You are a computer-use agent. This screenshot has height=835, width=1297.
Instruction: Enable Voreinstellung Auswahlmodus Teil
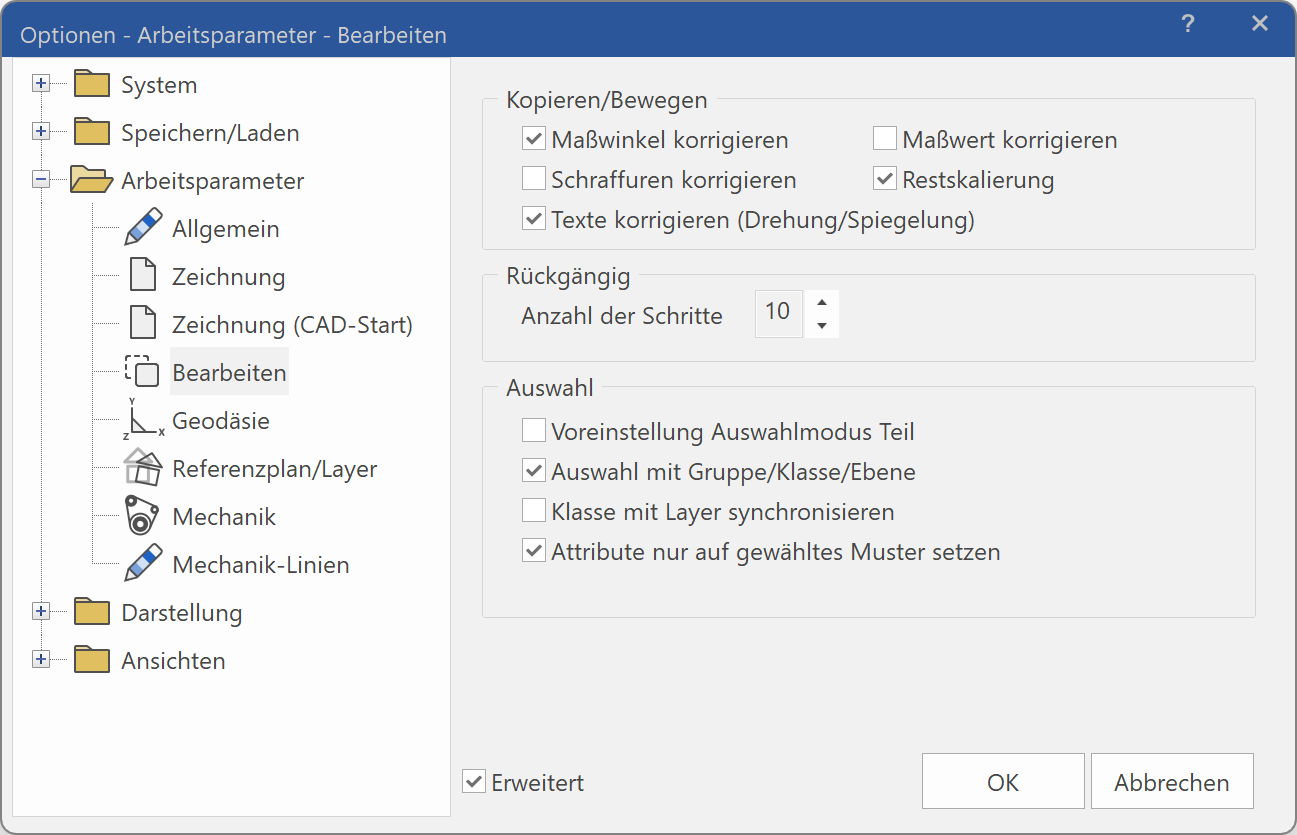tap(533, 429)
